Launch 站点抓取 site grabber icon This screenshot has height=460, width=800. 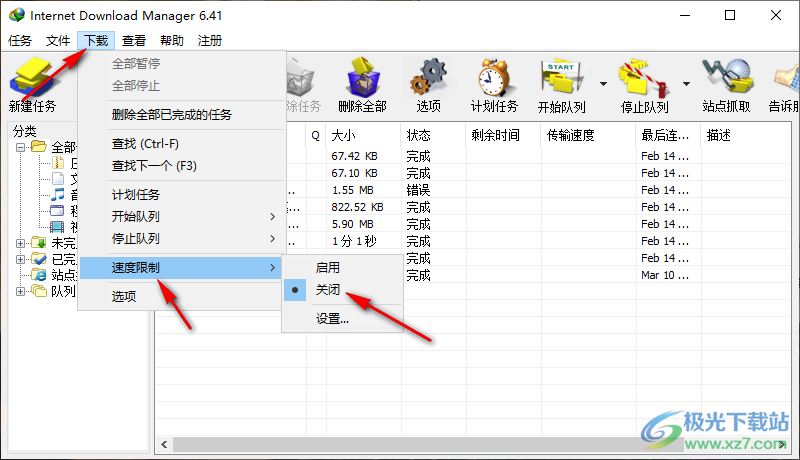click(727, 76)
